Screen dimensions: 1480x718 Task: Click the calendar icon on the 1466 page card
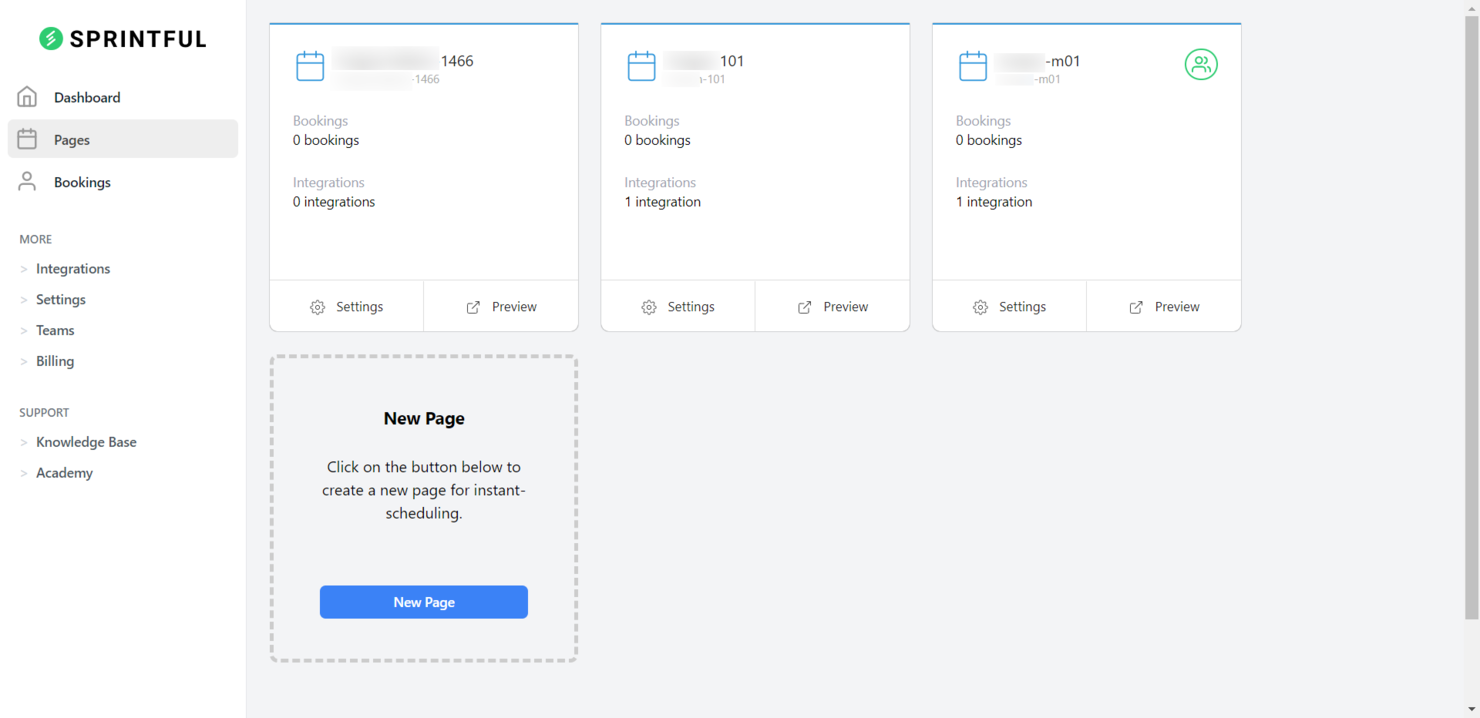pos(310,65)
